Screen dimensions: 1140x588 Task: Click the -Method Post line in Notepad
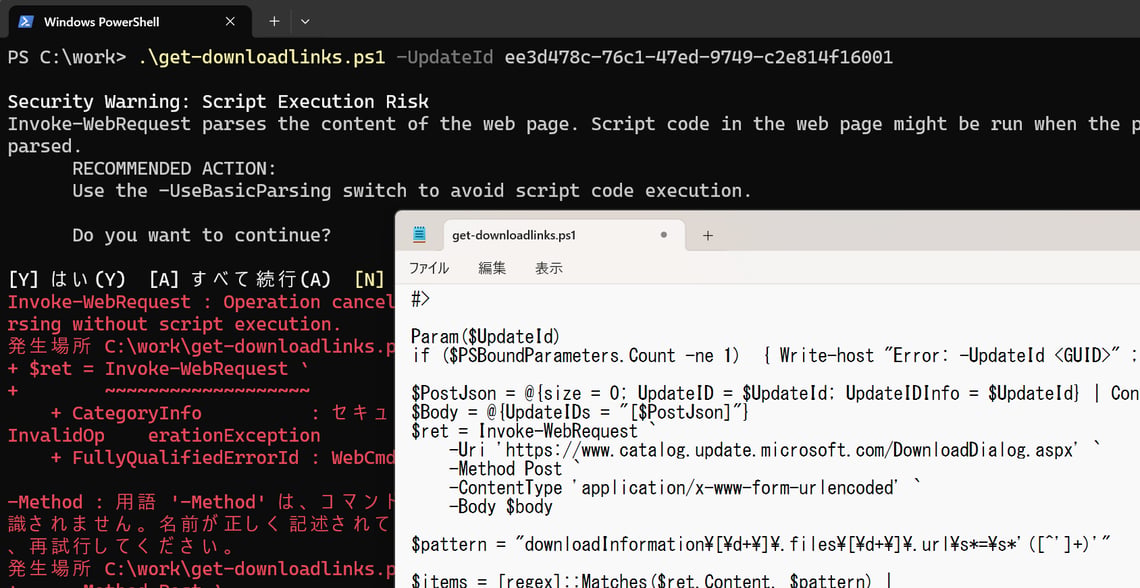(505, 469)
